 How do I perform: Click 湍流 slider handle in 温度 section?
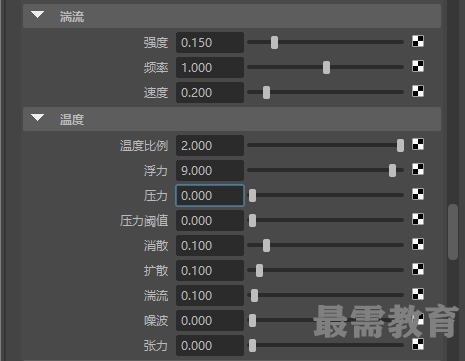tap(254, 295)
